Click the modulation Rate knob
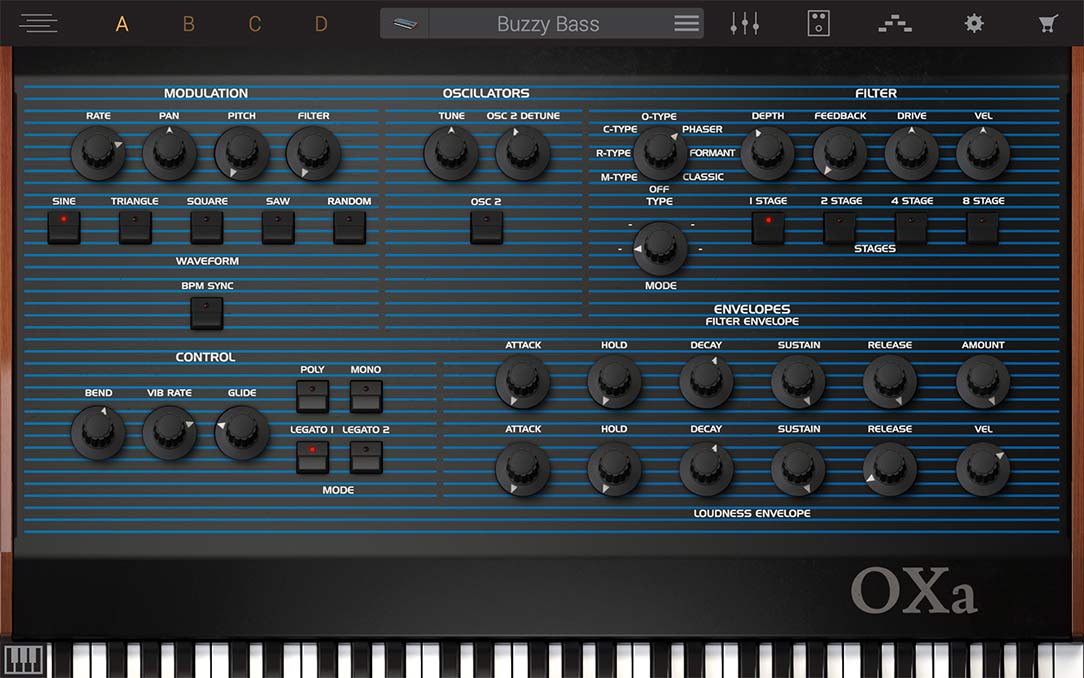 pyautogui.click(x=98, y=152)
